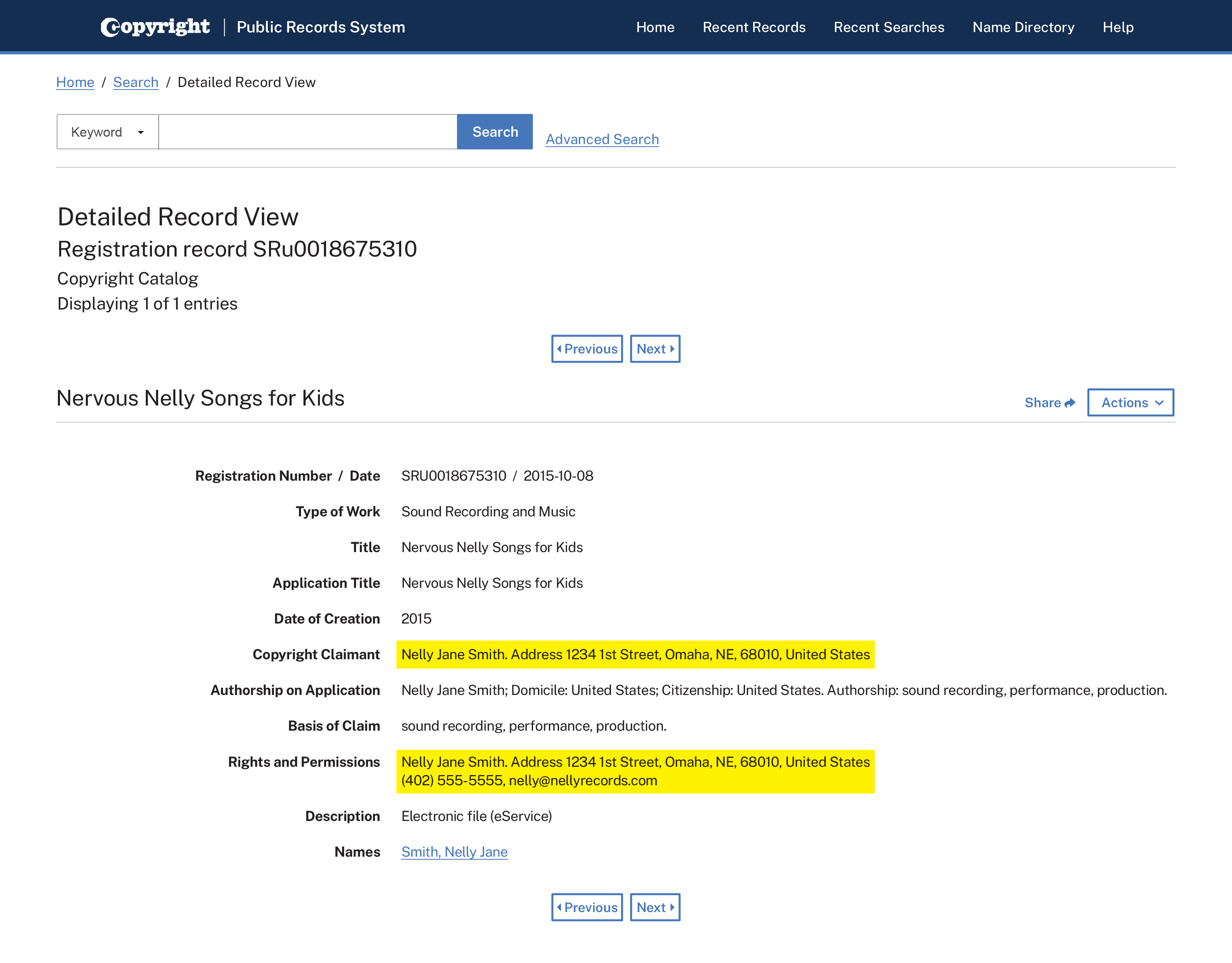This screenshot has width=1232, height=963.
Task: Click registration number SRU0018675310 / 2015-10-08 value
Action: (497, 476)
